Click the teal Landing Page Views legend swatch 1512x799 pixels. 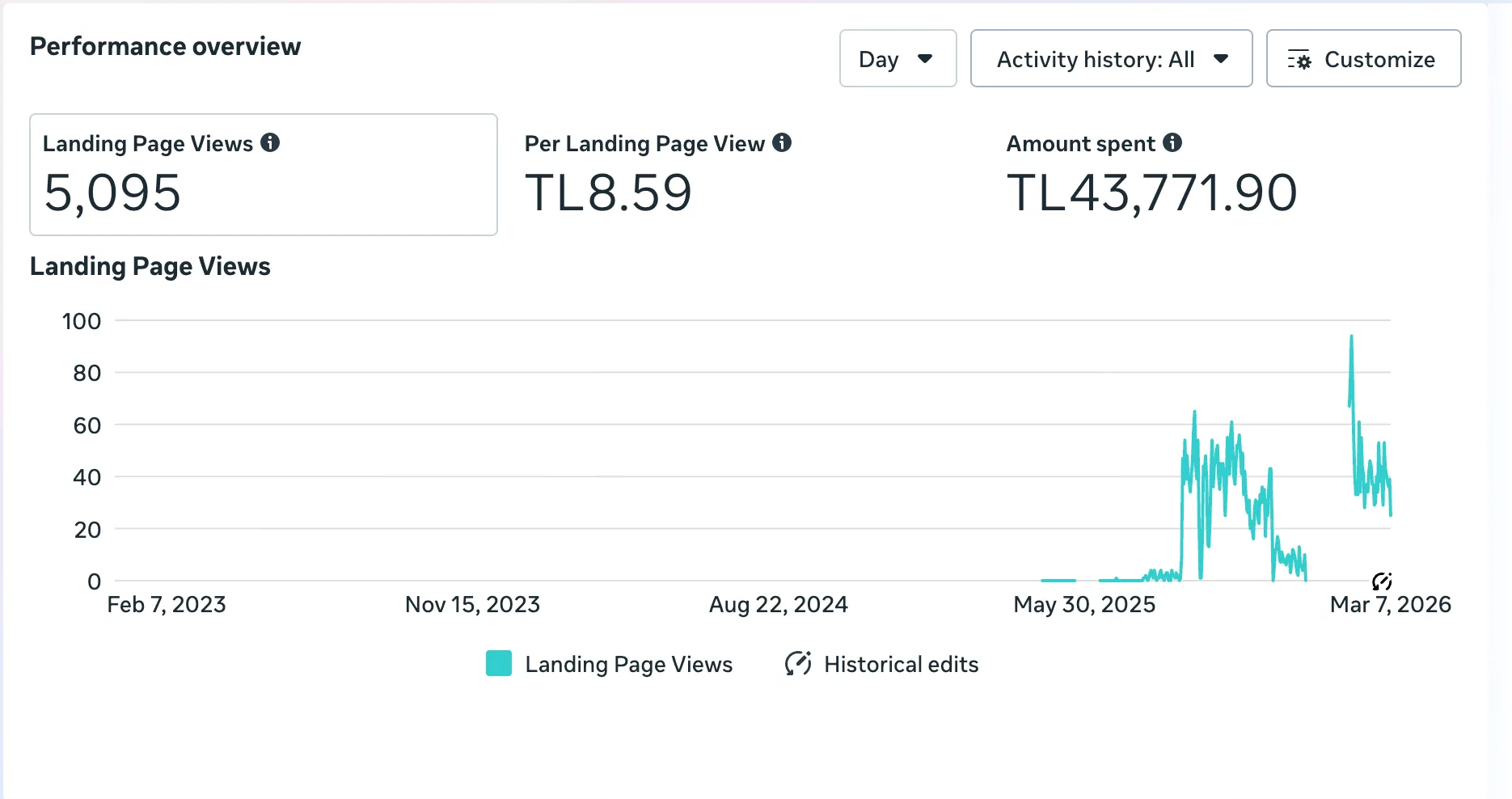point(499,663)
